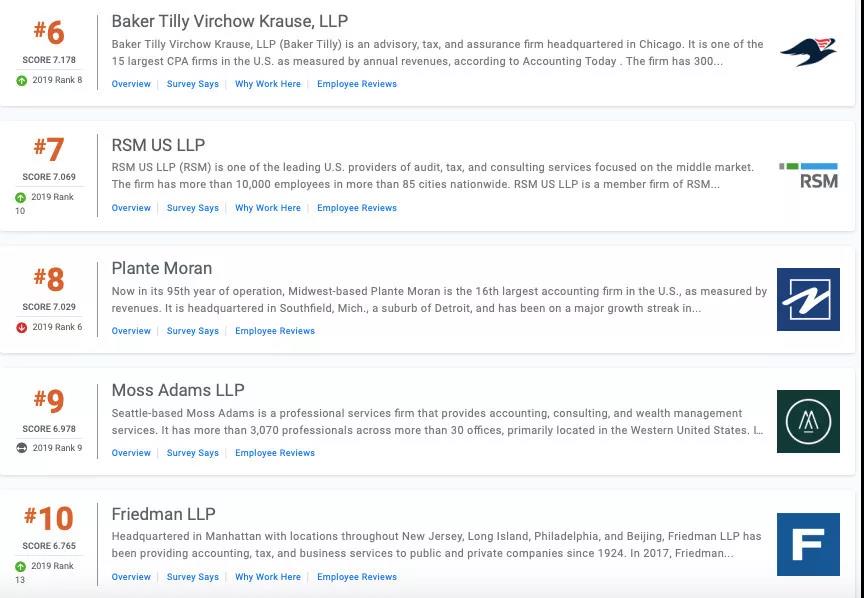This screenshot has width=864, height=598.
Task: Click the Moss Adams LLP heading
Action: 178,390
